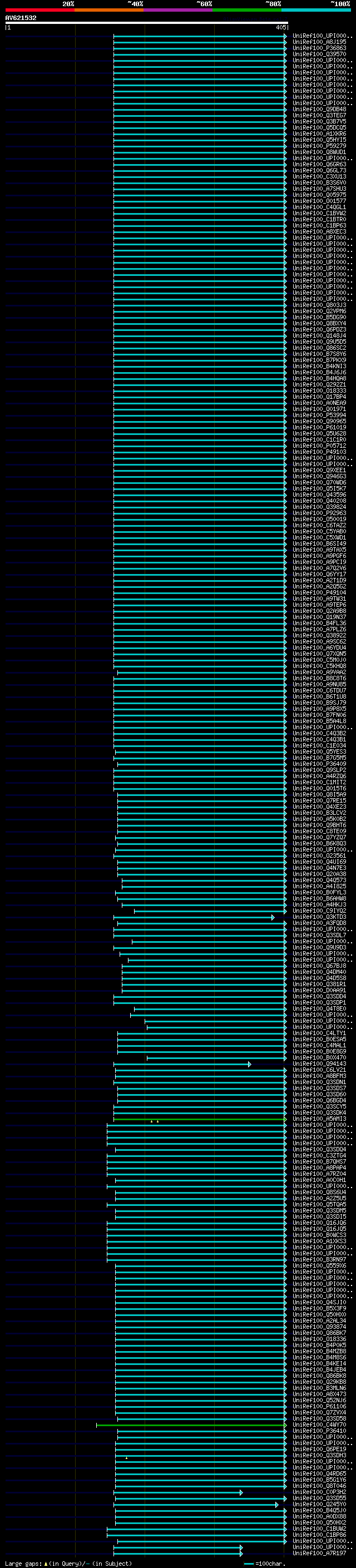Screen dimensions: 356x1568
Task: Select hit label UniRef100_B4FL36
Action: pyautogui.click(x=319, y=624)
